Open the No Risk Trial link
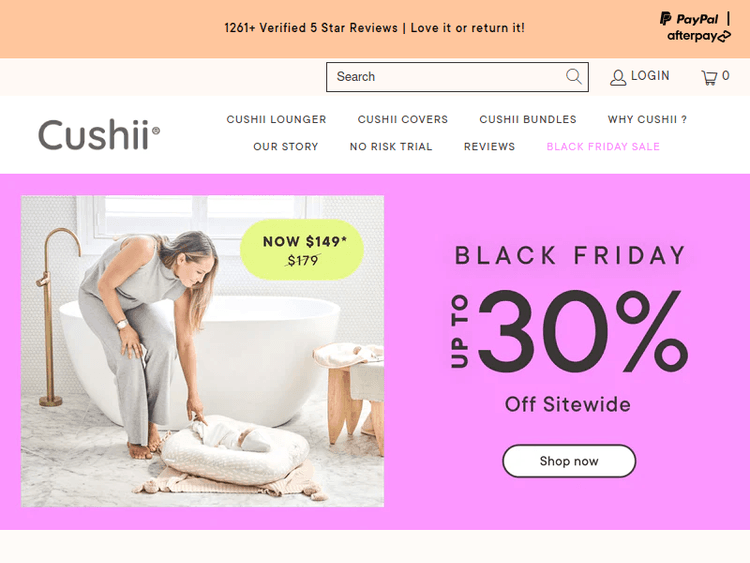750x563 pixels. tap(391, 146)
